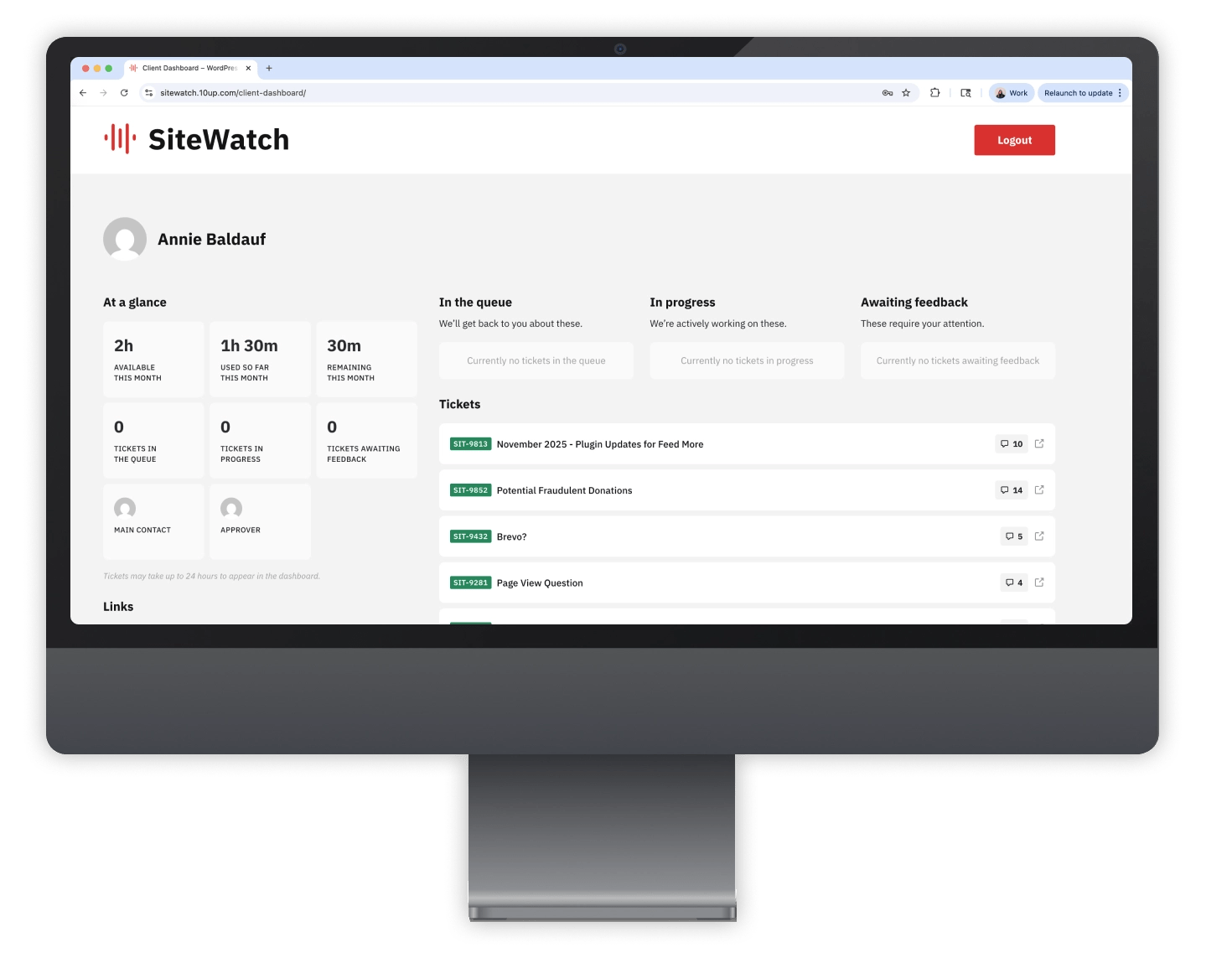Open Chrome's three-dot menu
The width and height of the screenshot is (1232, 963).
pyautogui.click(x=1121, y=92)
